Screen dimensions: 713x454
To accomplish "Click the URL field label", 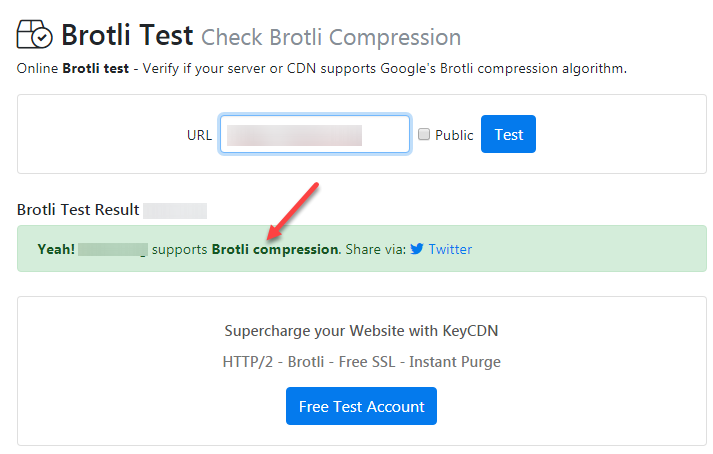I will [x=199, y=135].
